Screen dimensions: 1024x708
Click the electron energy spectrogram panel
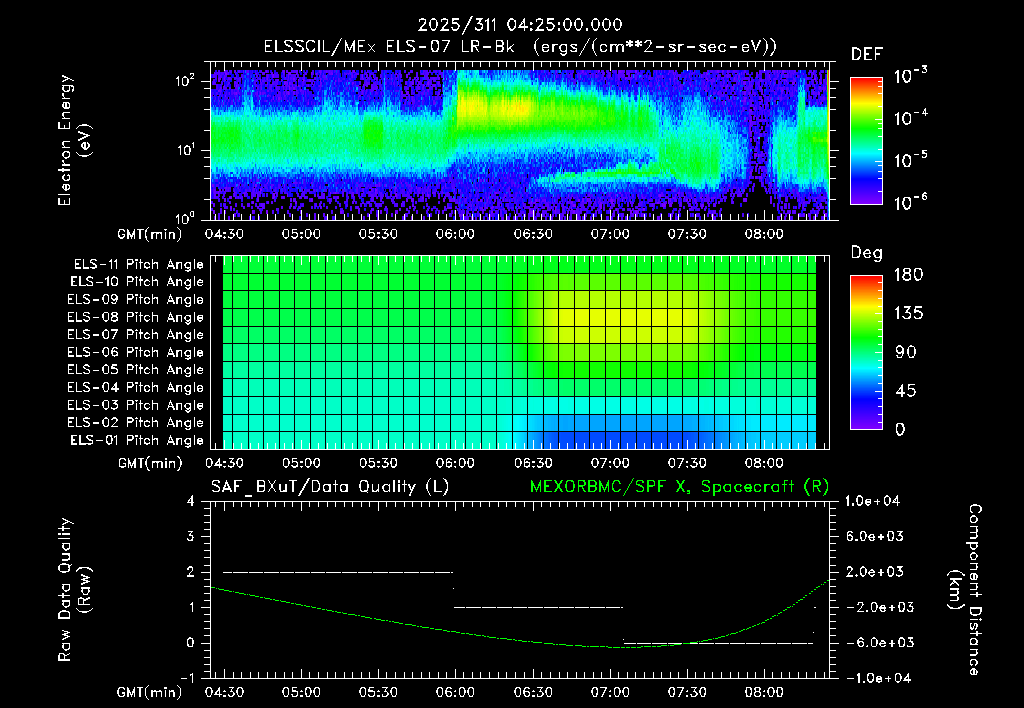pos(520,141)
